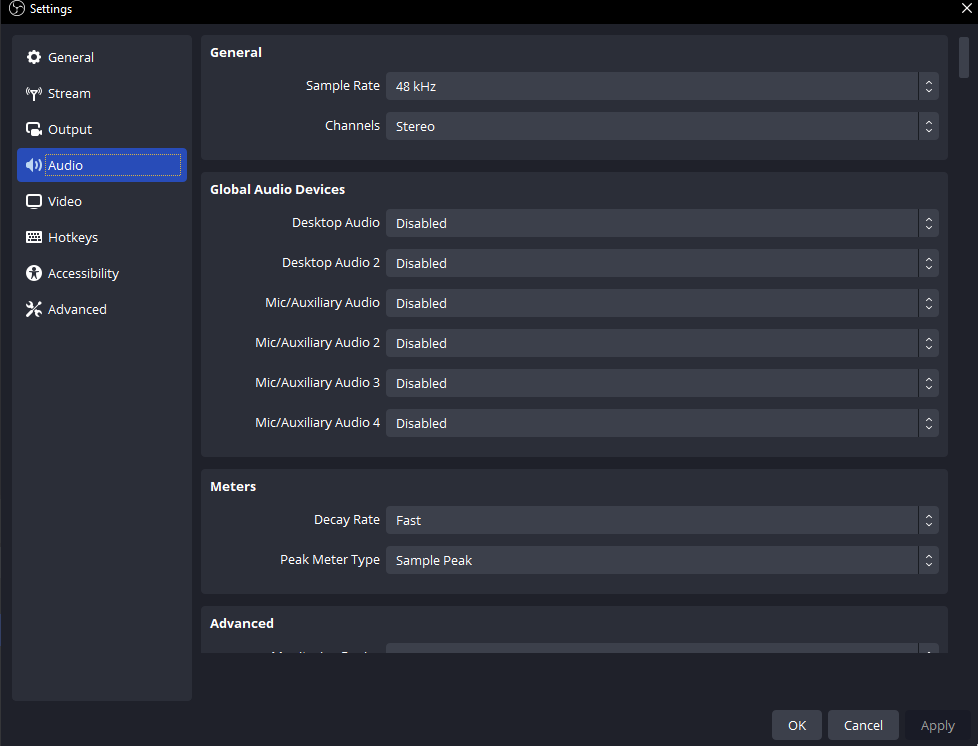Click the Decay Rate spinner arrows
The height and width of the screenshot is (746, 978).
coord(929,520)
